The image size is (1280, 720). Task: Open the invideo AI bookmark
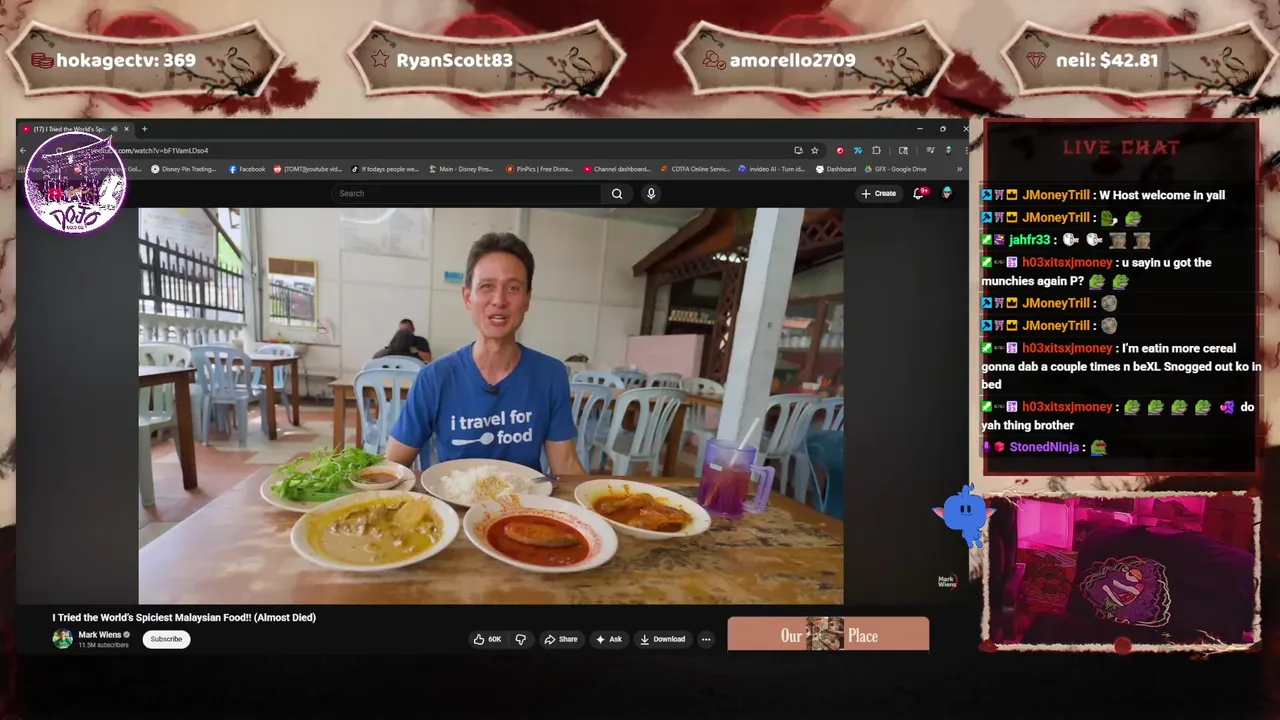tap(773, 169)
